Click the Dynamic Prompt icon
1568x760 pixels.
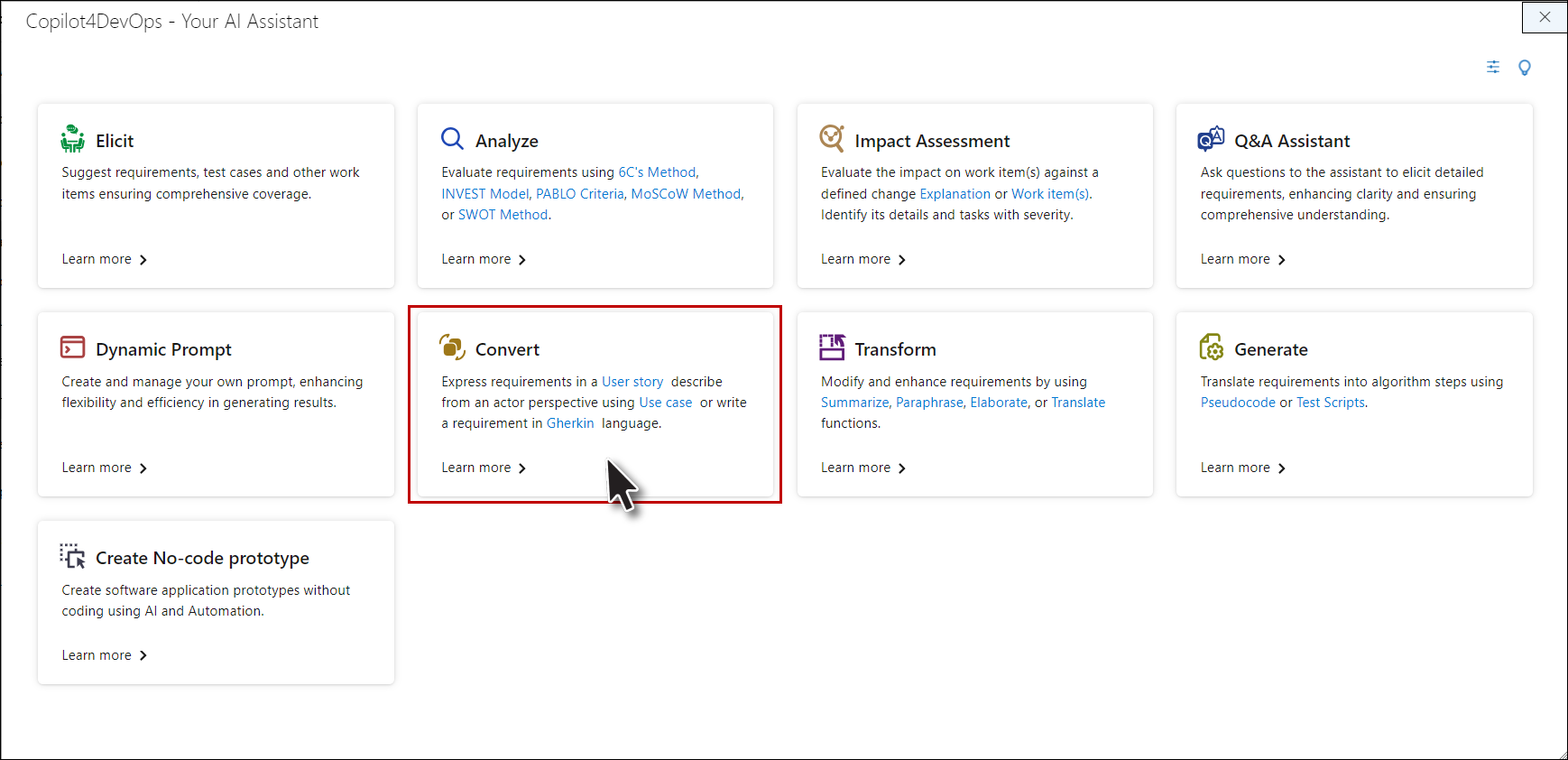click(72, 348)
